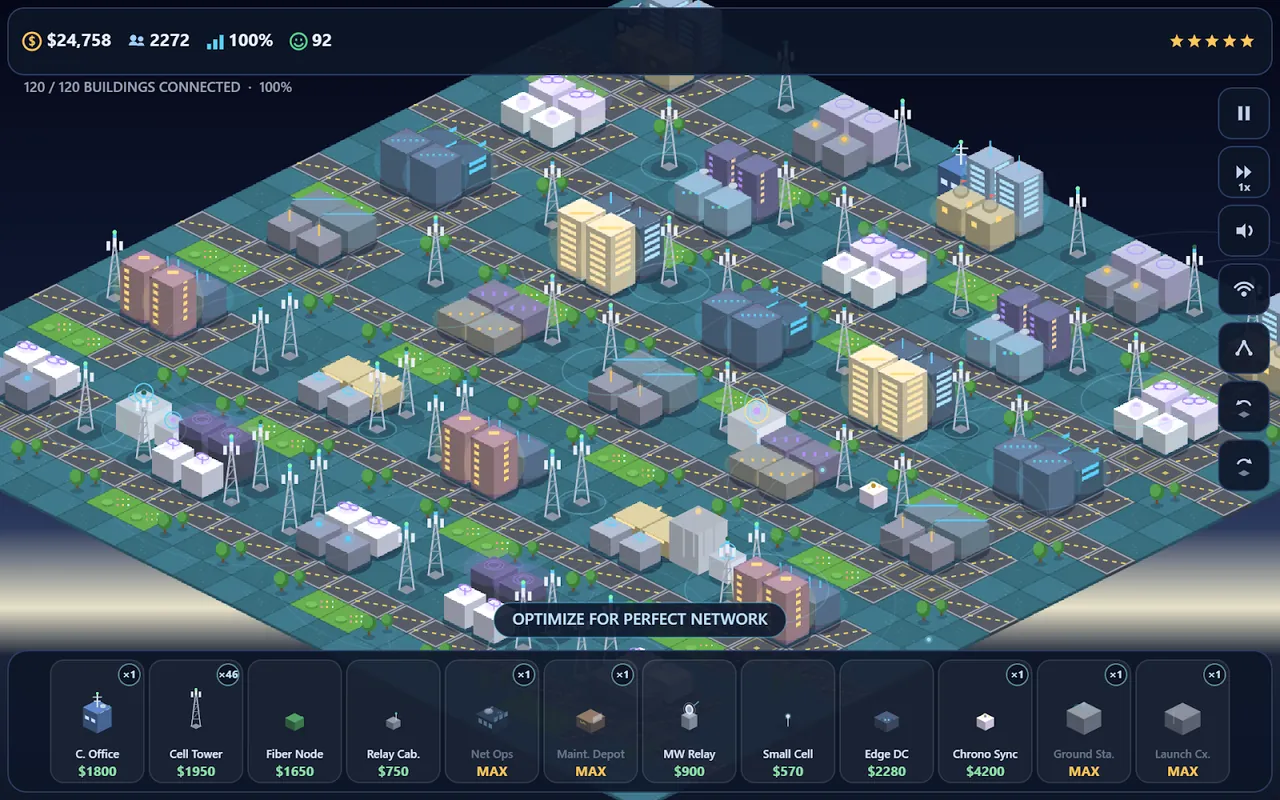Choose the Small Cell build item
Screen dimensions: 1280x800
(788, 721)
